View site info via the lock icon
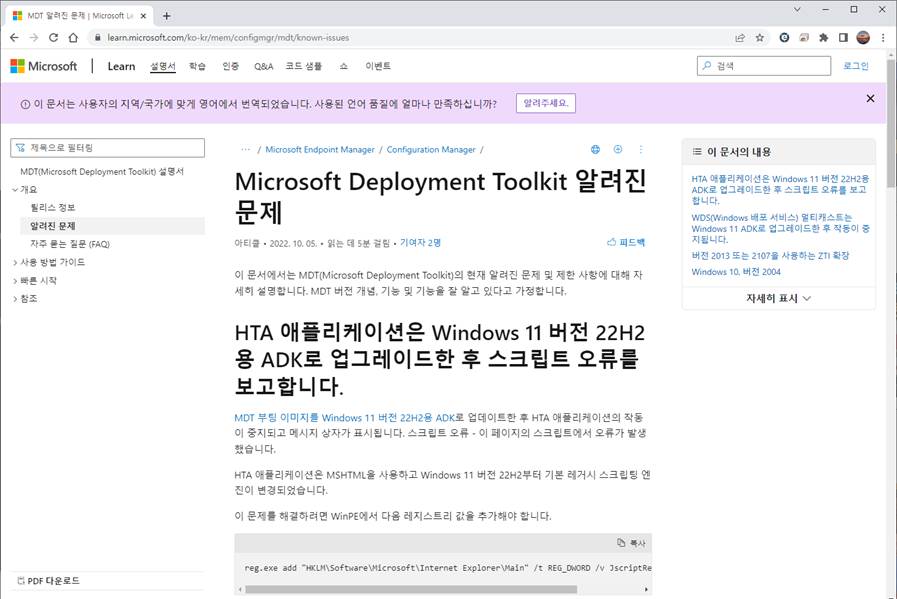This screenshot has width=897, height=599. point(98,38)
